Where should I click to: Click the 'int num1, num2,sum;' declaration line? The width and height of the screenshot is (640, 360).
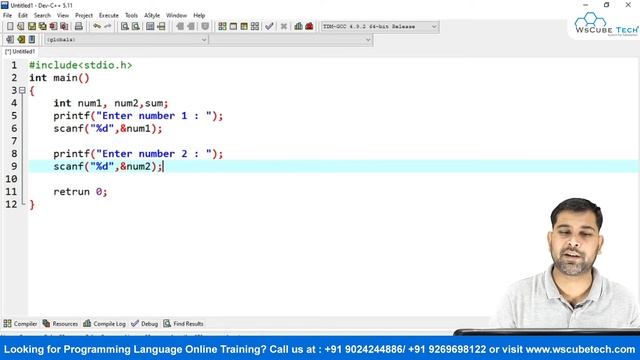(x=111, y=103)
